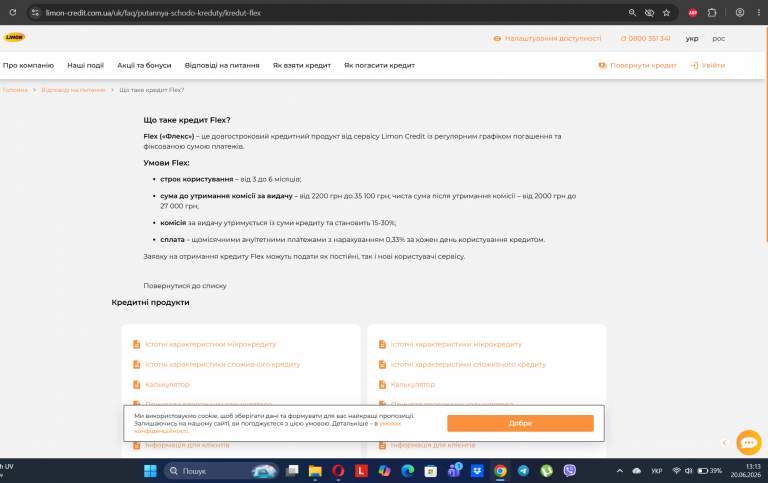This screenshot has height=483, width=768.
Task: Open Як взяти кредит menu item
Action: click(x=302, y=65)
